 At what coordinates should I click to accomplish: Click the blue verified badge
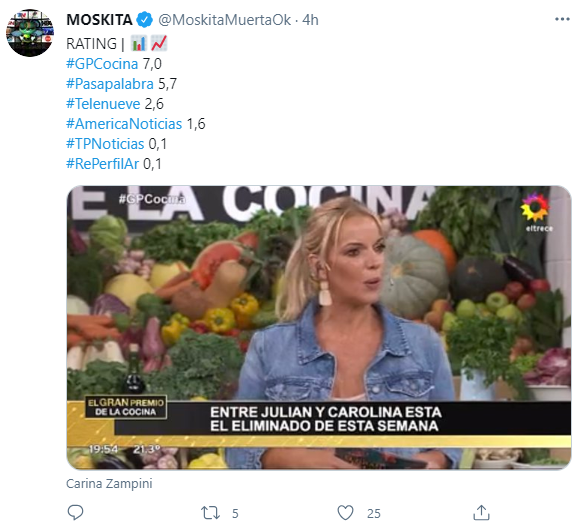tap(145, 20)
